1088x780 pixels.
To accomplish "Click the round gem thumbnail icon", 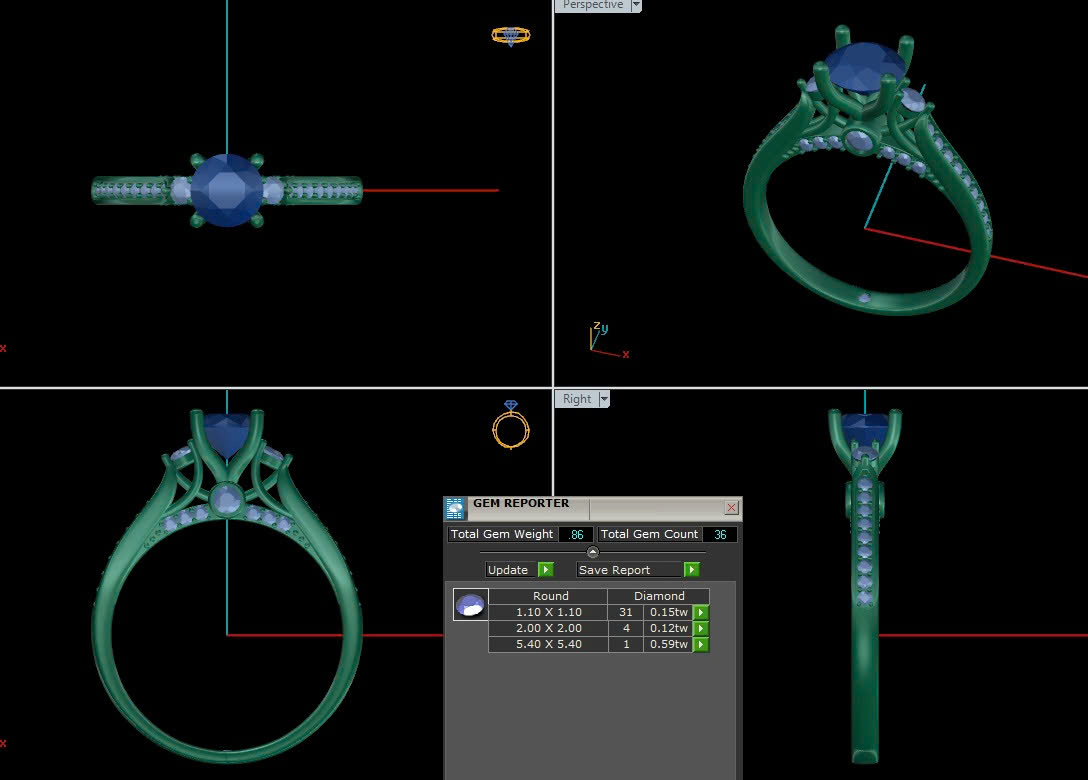I will pos(470,604).
